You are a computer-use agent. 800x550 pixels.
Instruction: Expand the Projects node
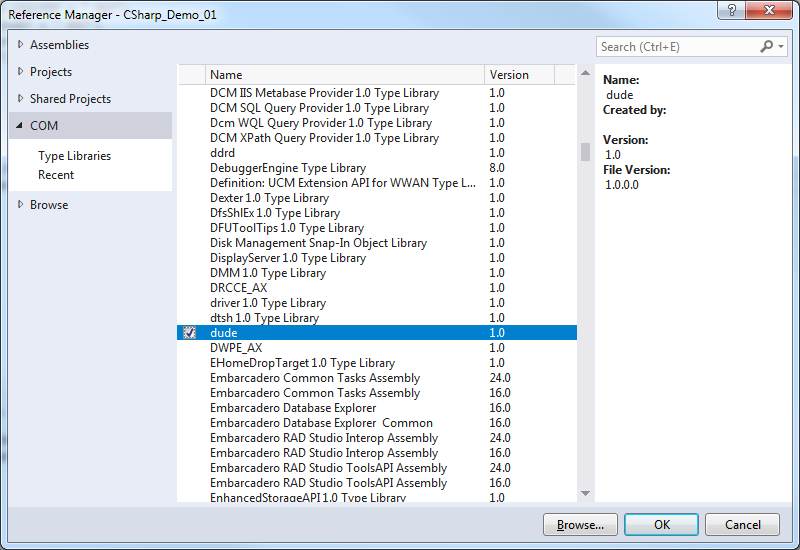20,71
